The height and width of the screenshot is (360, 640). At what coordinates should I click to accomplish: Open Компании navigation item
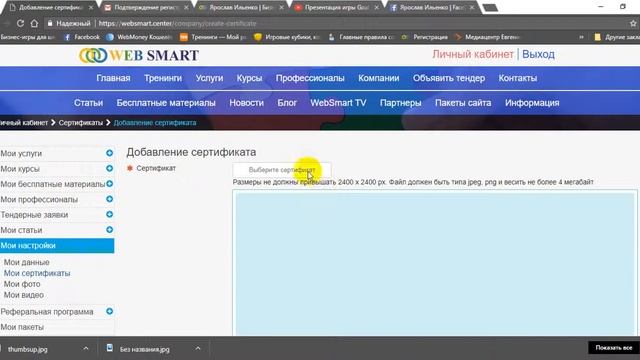[378, 78]
